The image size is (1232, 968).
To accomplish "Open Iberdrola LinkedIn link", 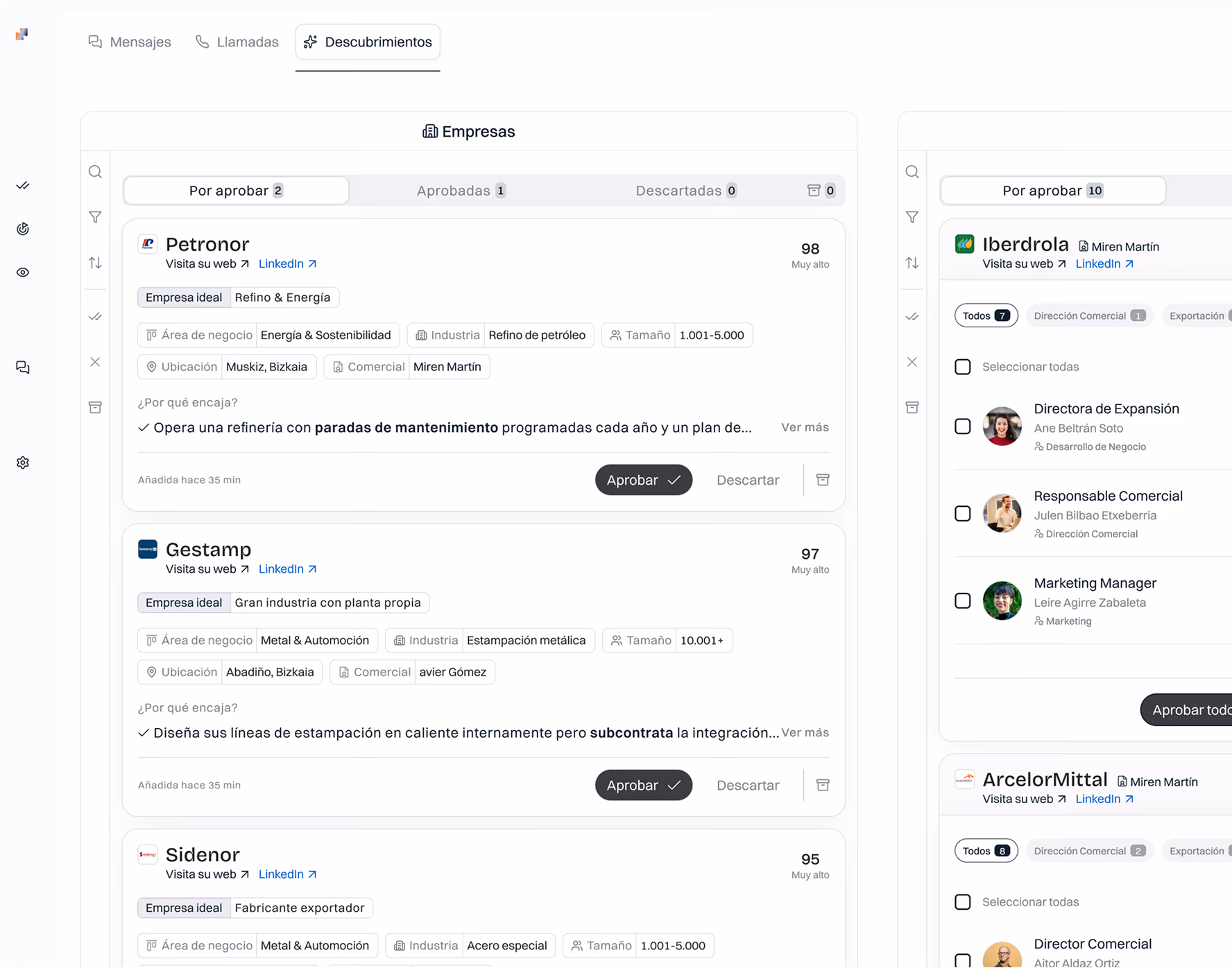I will point(1105,263).
